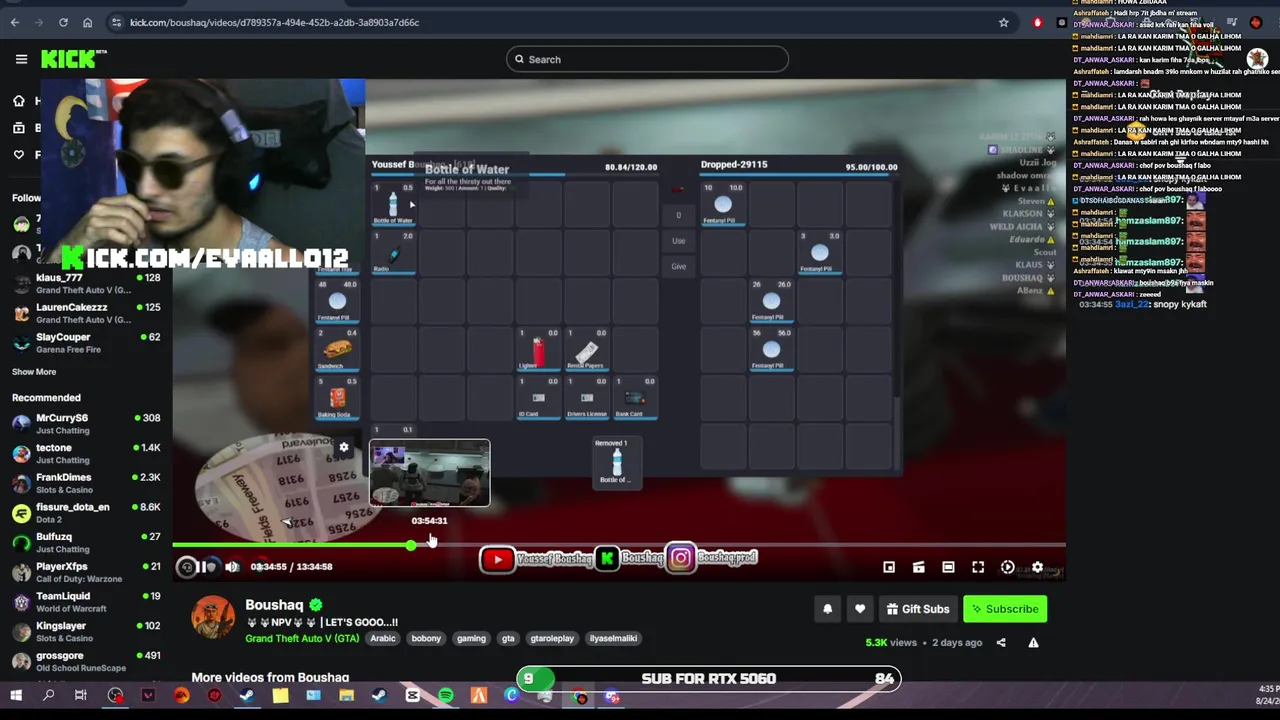Bookmark this page with the star icon
This screenshot has height=720, width=1280.
coord(1003,22)
